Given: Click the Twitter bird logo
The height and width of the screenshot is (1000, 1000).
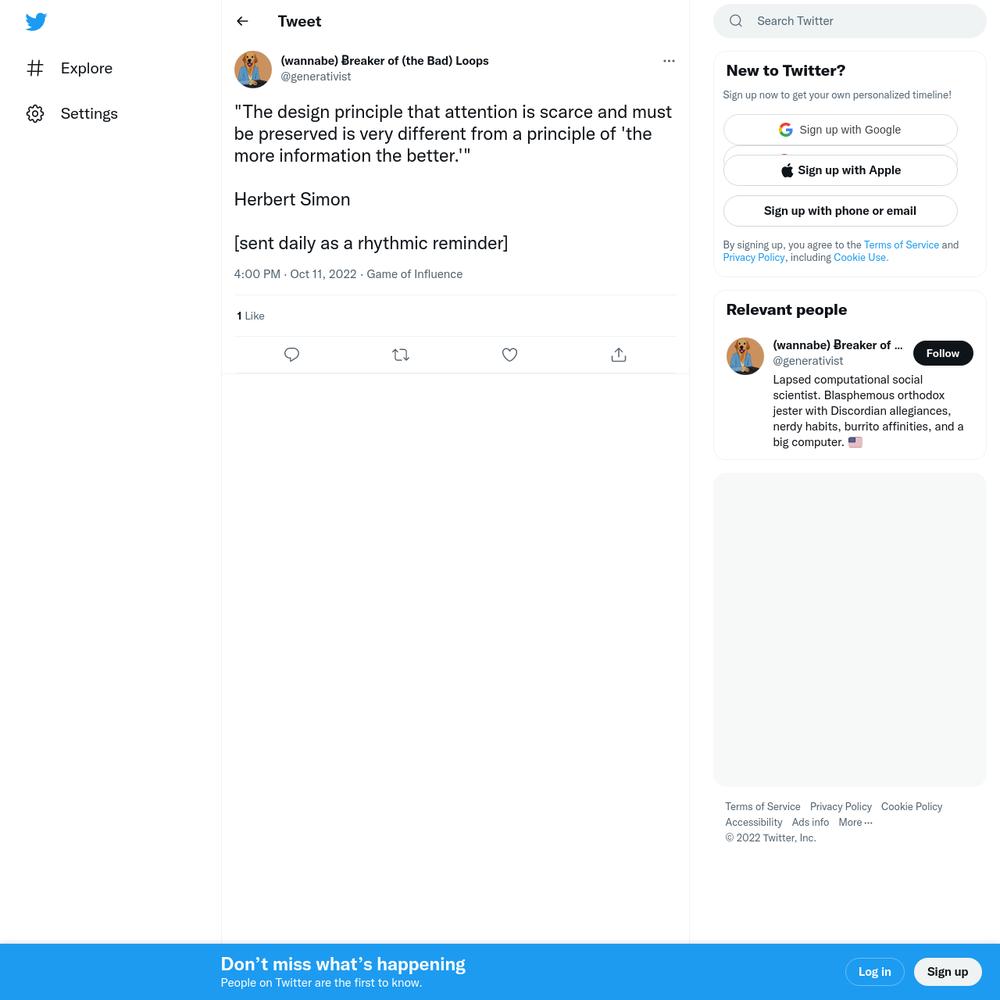Looking at the screenshot, I should point(36,22).
